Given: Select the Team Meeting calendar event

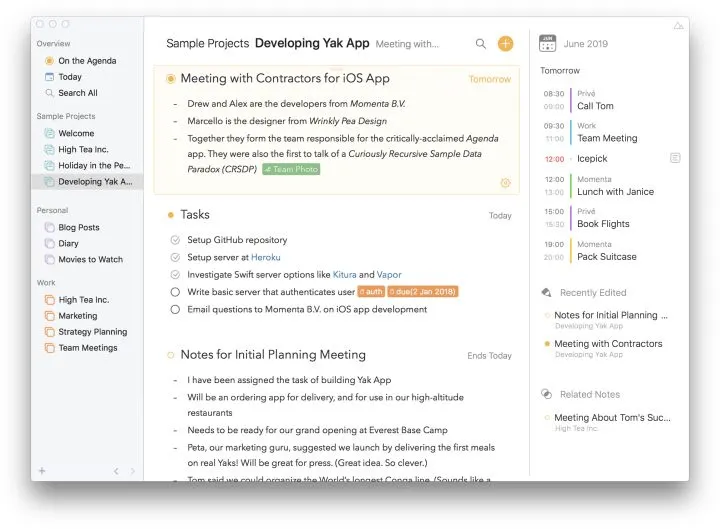Looking at the screenshot, I should click(x=607, y=138).
